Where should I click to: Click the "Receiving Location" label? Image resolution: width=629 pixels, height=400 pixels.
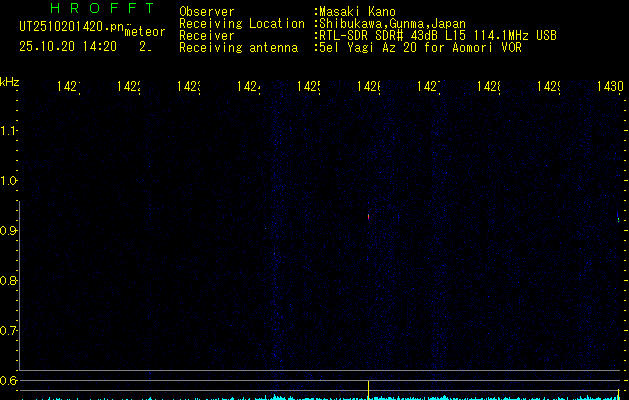click(242, 24)
